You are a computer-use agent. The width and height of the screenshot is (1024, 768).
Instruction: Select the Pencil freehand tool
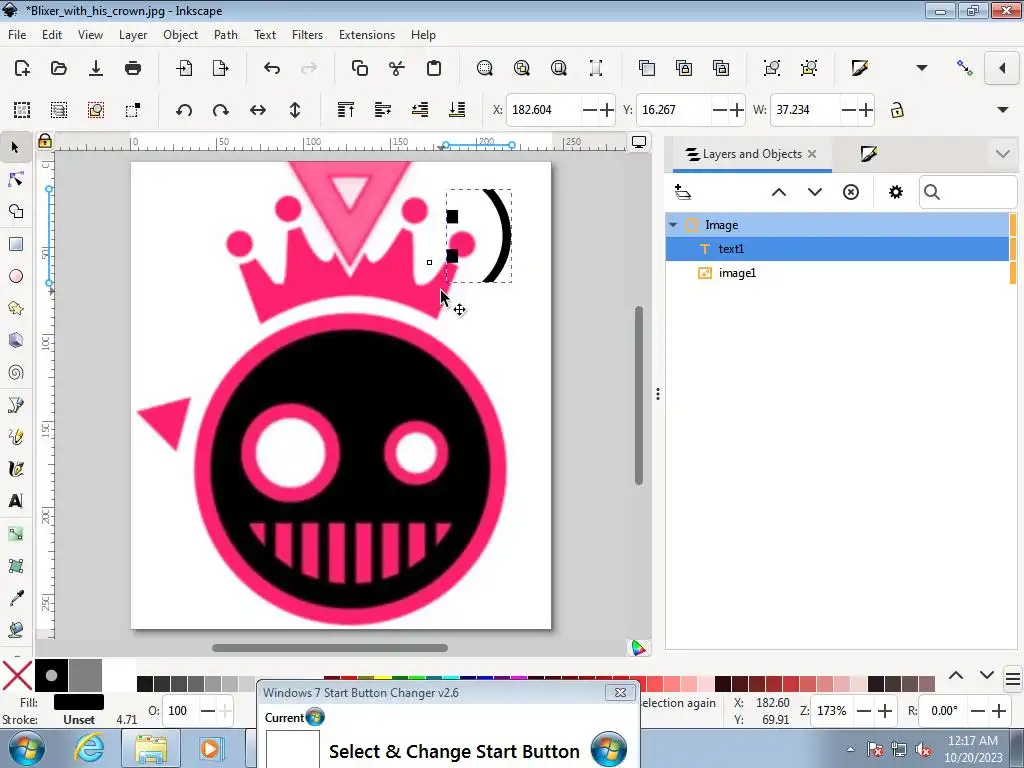16,437
